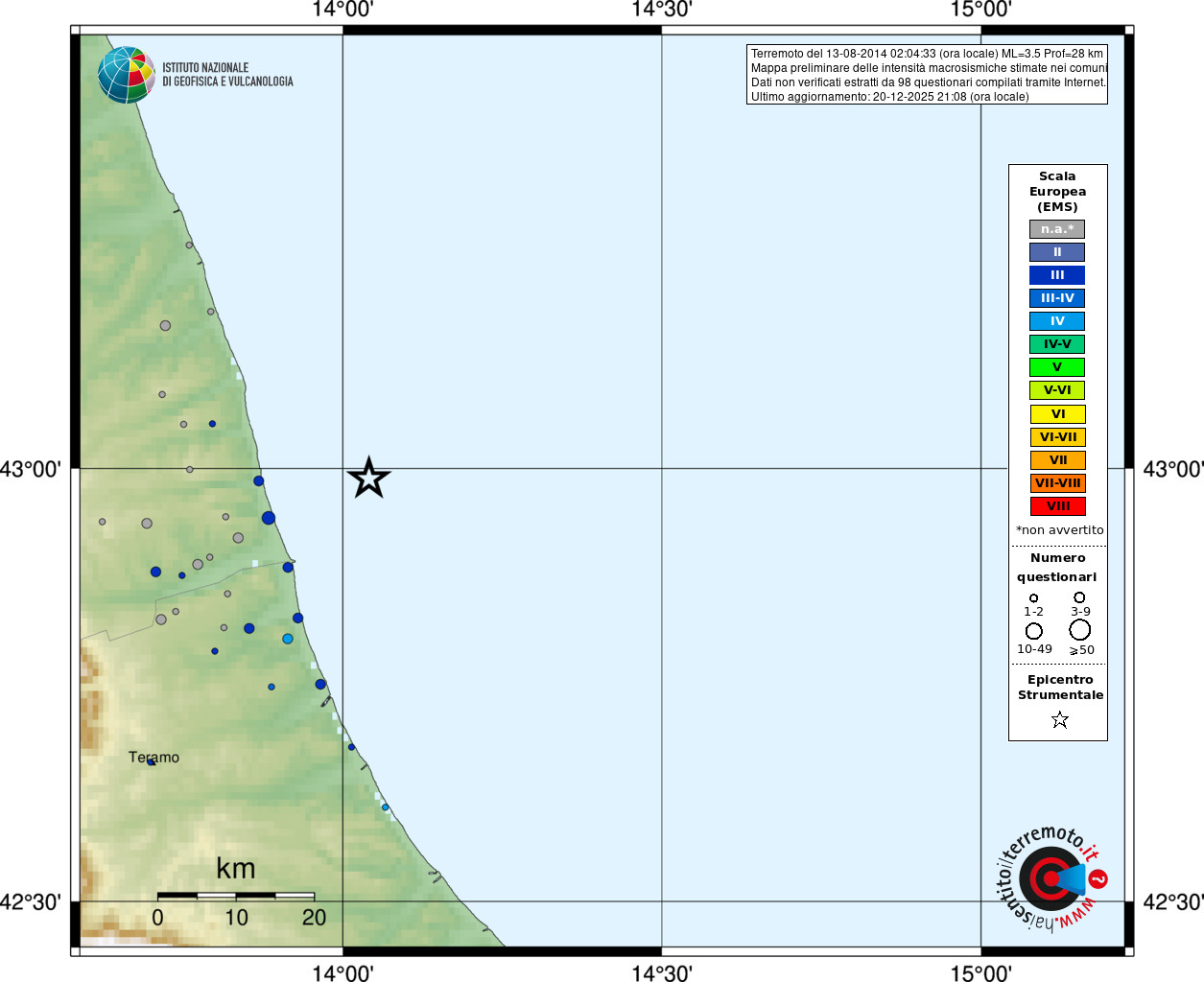Click the Istituto Nazionale di Geofisica text
Screen dimensions: 1204x982
(227, 75)
